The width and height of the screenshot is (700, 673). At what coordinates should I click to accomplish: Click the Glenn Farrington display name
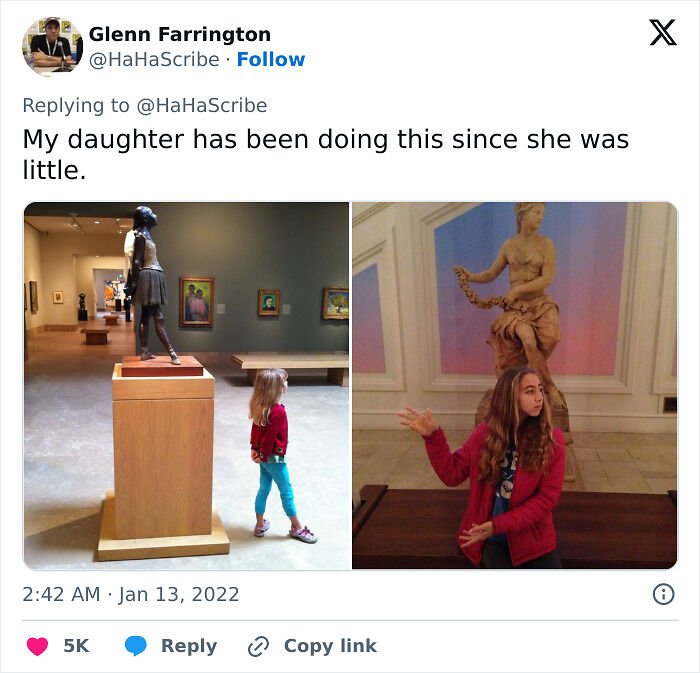[180, 34]
